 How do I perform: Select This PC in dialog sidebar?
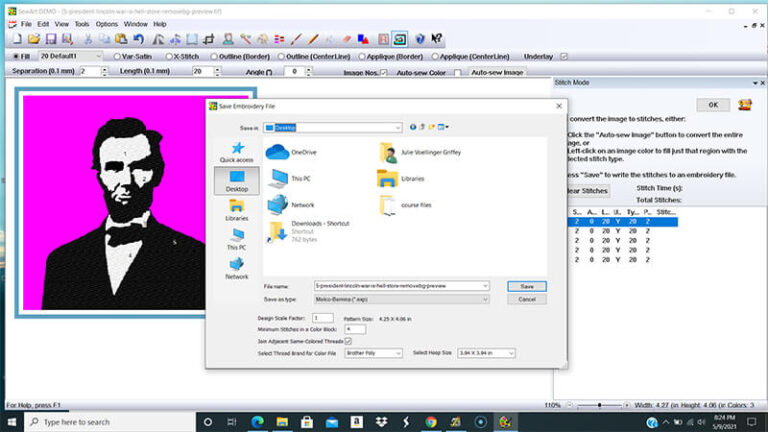(237, 240)
